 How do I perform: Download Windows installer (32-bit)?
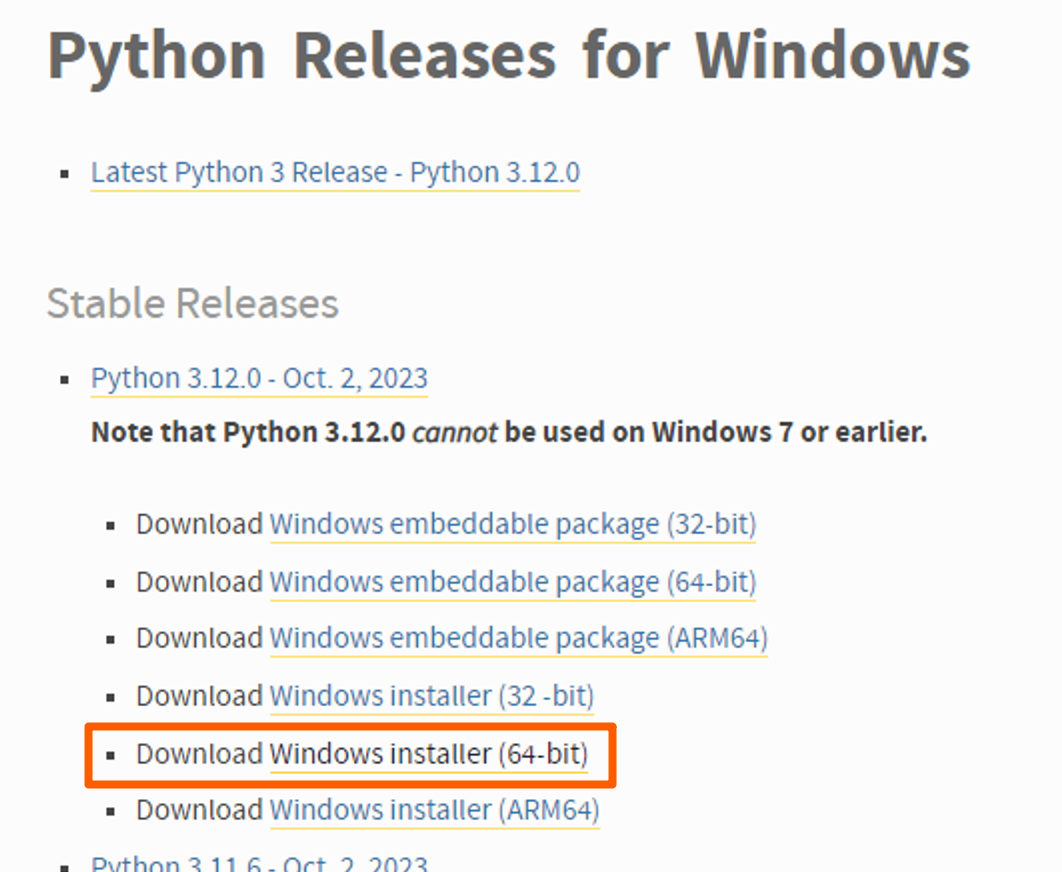[431, 696]
